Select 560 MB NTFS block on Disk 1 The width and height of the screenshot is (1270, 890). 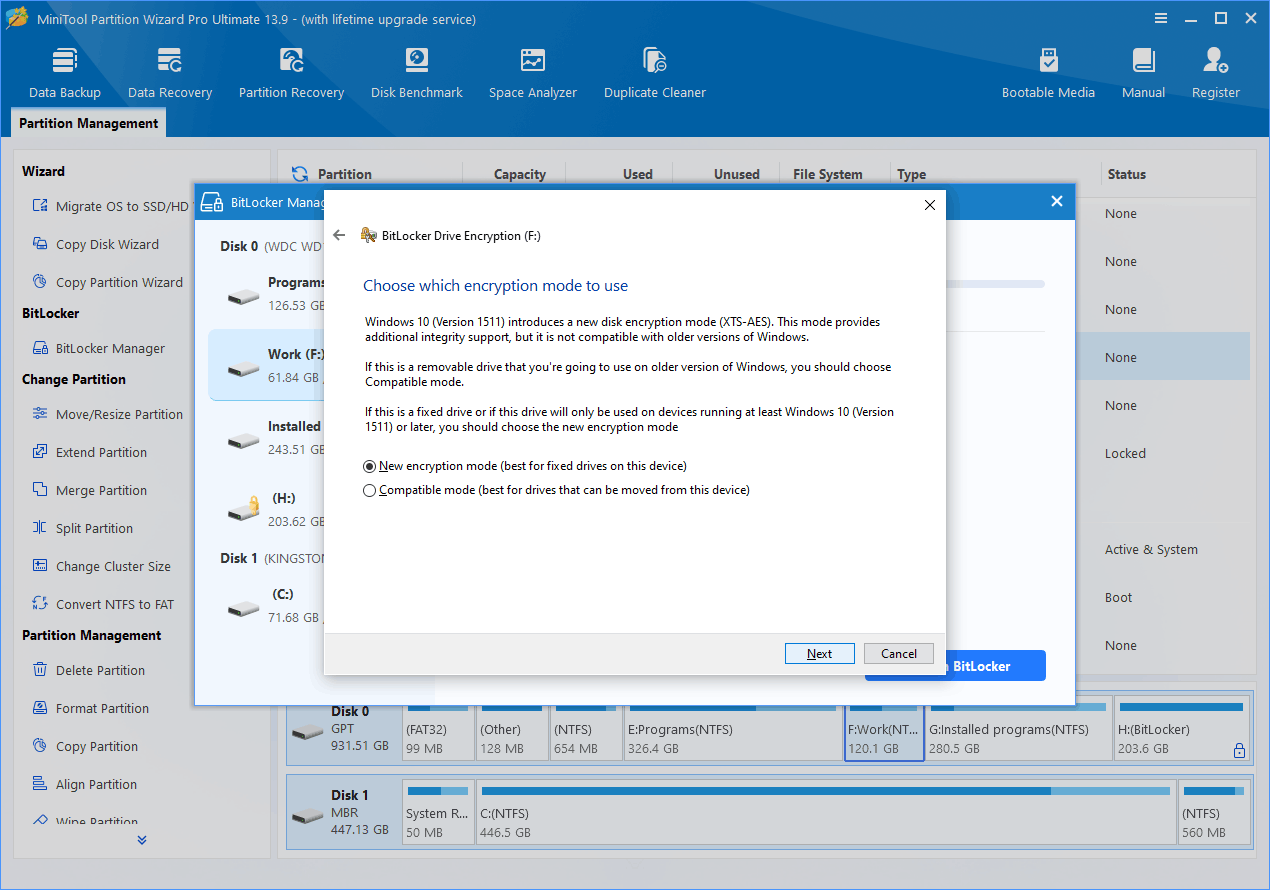coord(1214,812)
